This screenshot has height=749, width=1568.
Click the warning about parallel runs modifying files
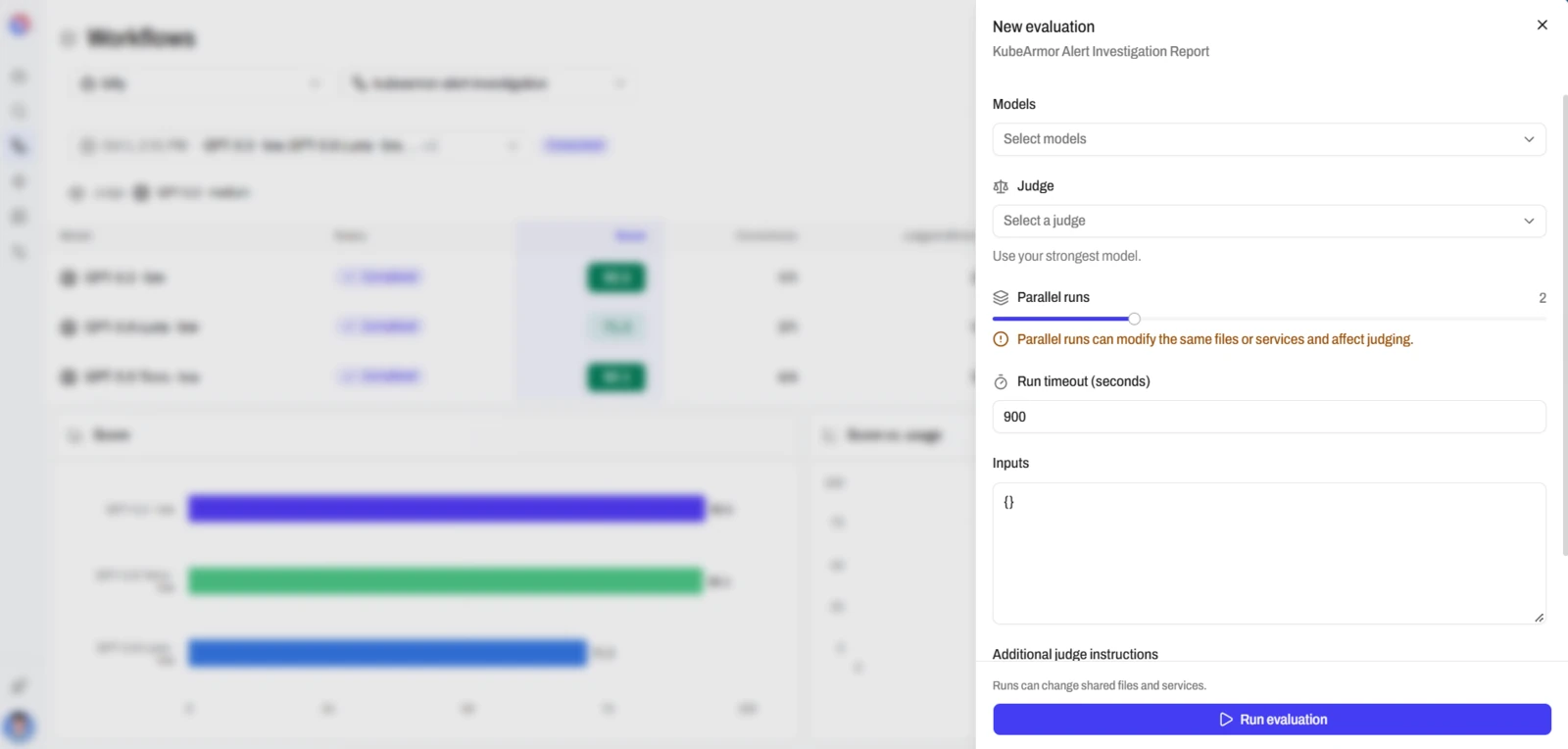coord(1215,339)
